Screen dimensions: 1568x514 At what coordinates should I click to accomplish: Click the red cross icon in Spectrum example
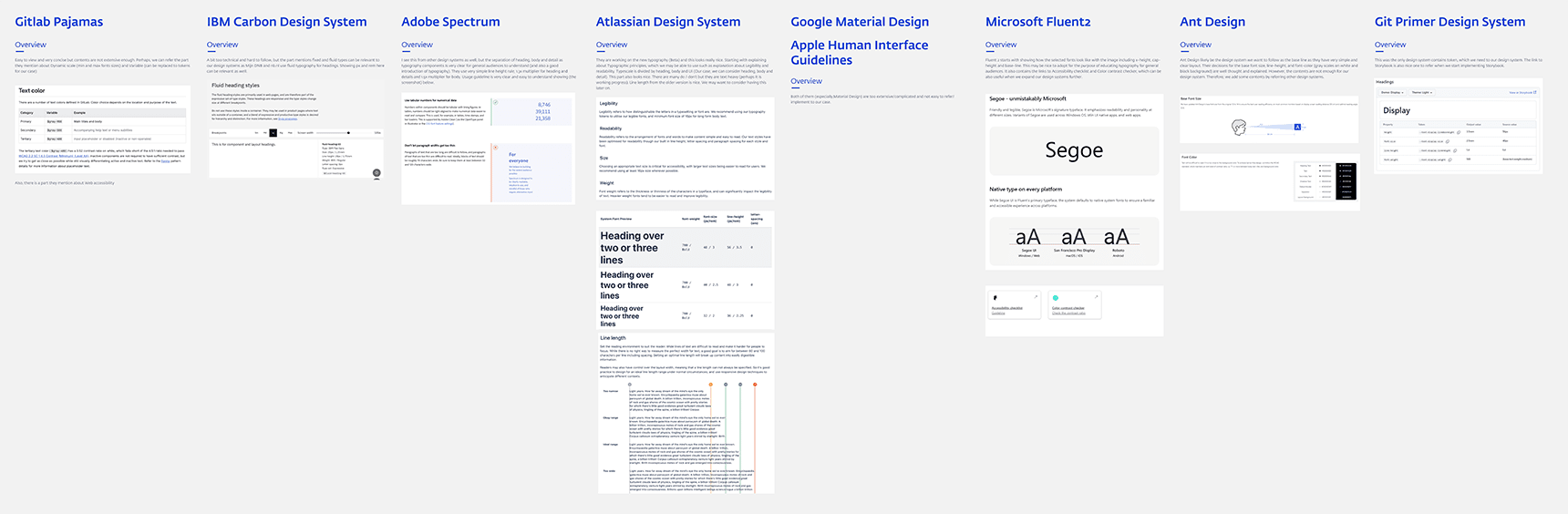[495, 147]
